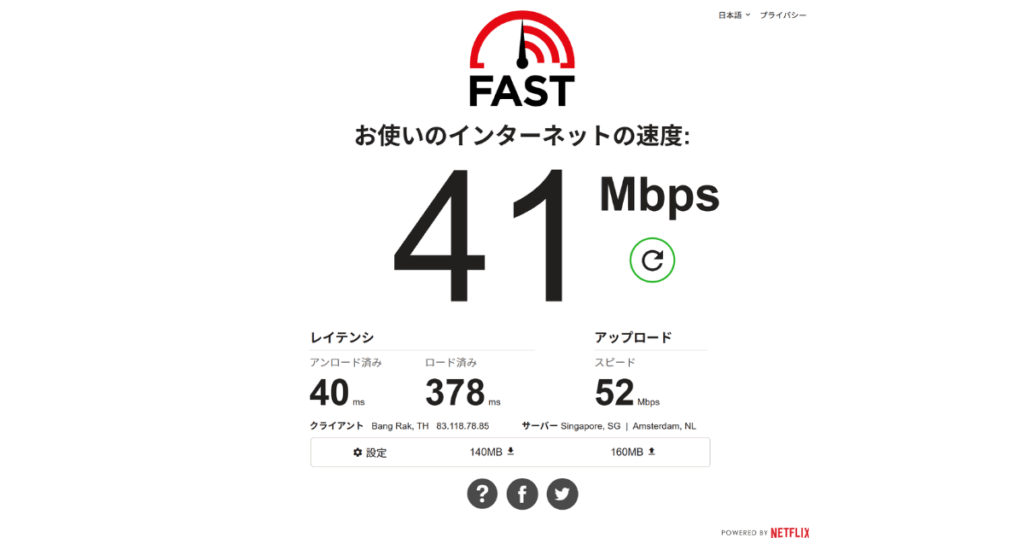Screen dimensions: 1024x538
Task: Click the FAST speedometer logo
Action: 522,59
